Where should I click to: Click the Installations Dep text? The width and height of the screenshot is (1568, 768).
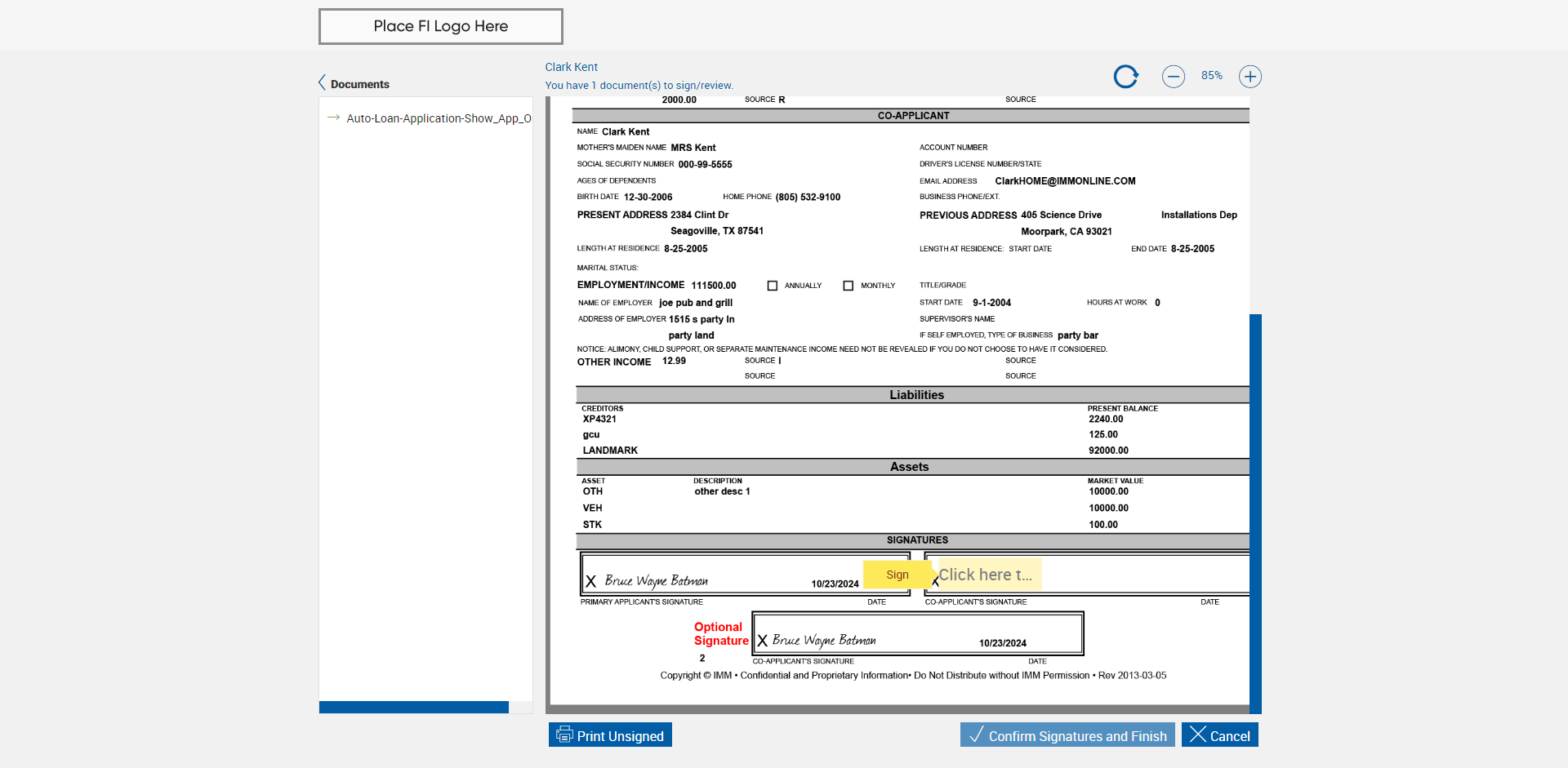click(1199, 215)
